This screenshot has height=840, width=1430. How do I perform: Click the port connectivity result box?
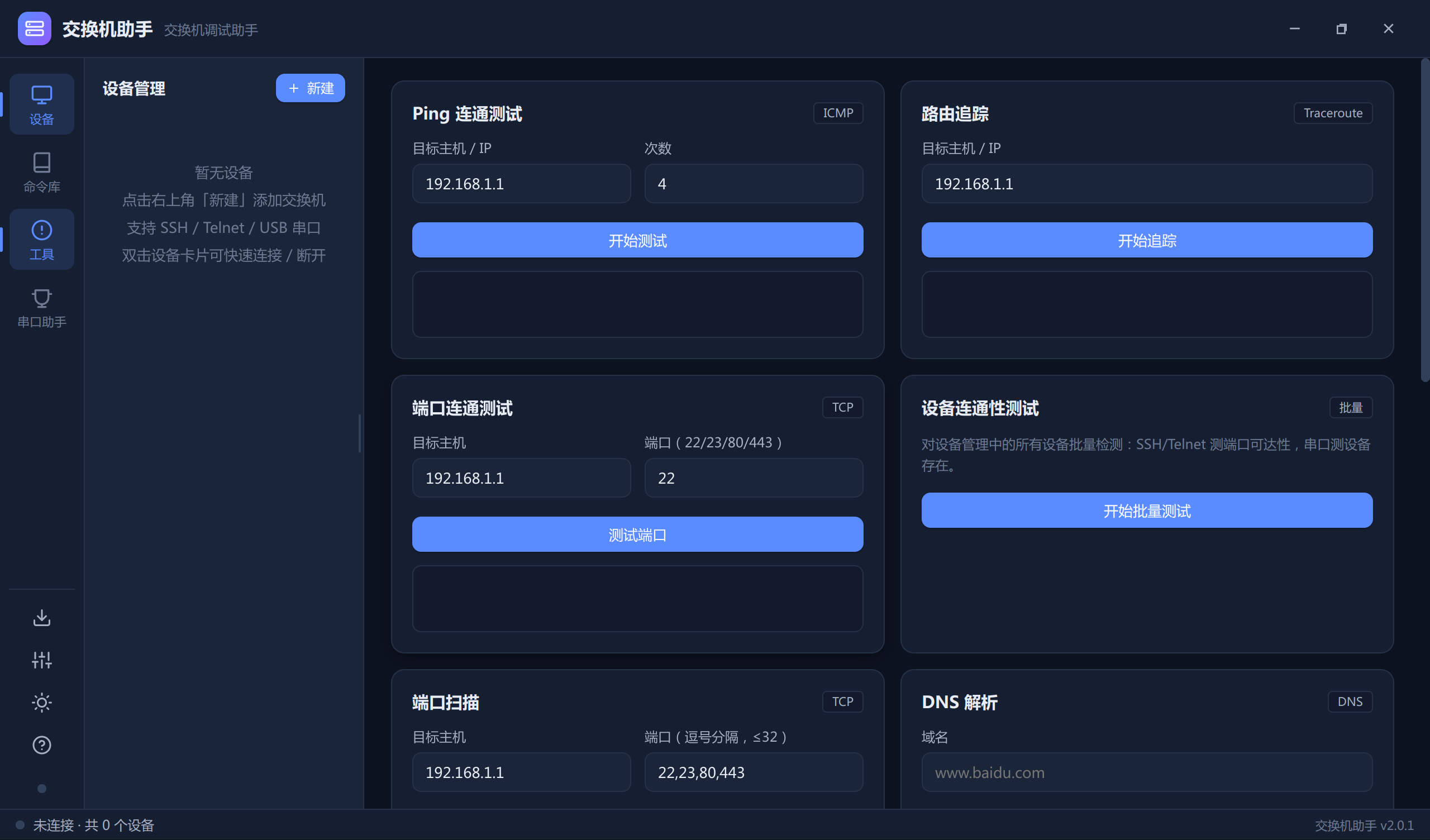coord(637,599)
